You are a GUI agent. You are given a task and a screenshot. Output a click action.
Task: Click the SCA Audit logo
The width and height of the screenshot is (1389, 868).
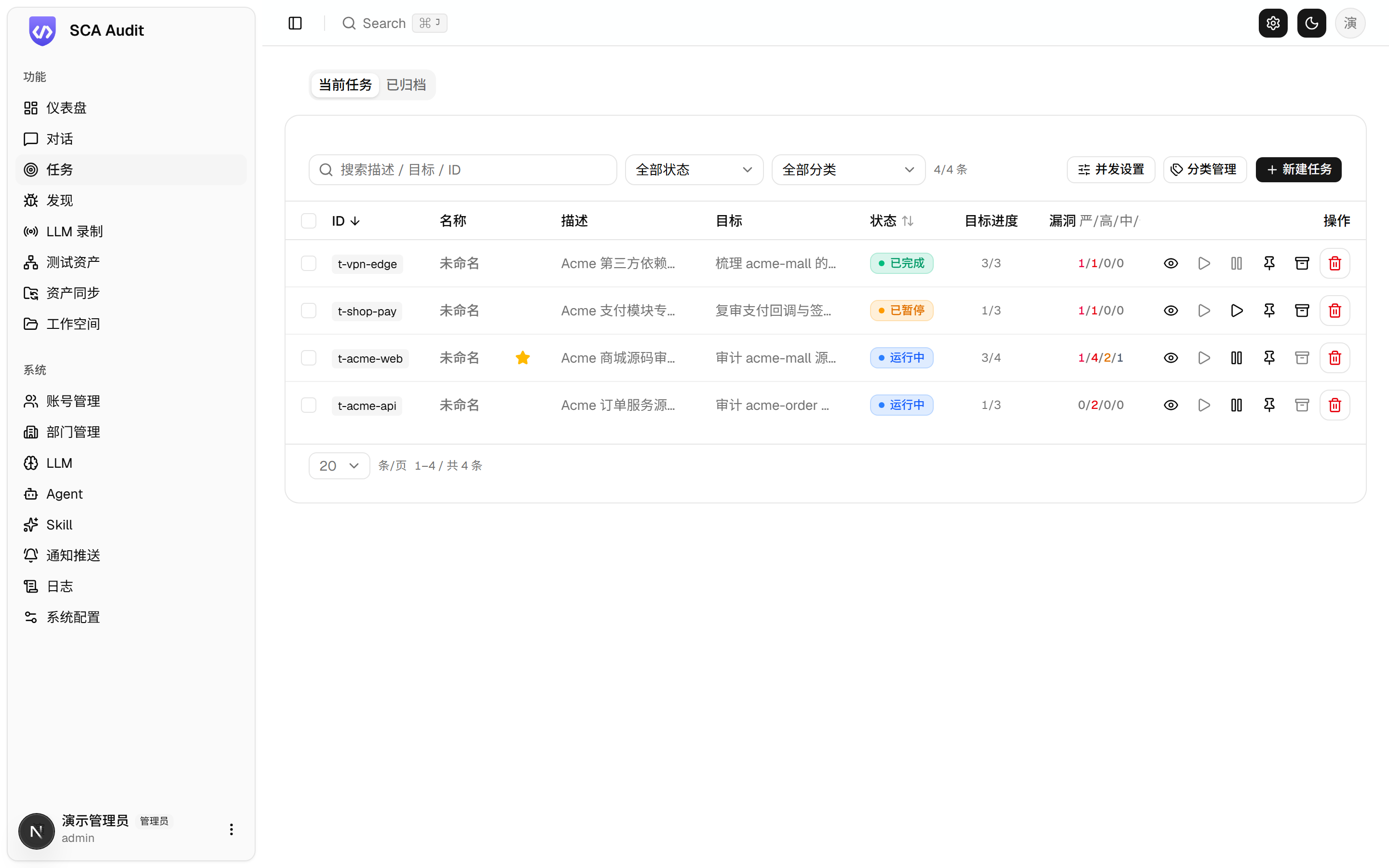(x=42, y=30)
